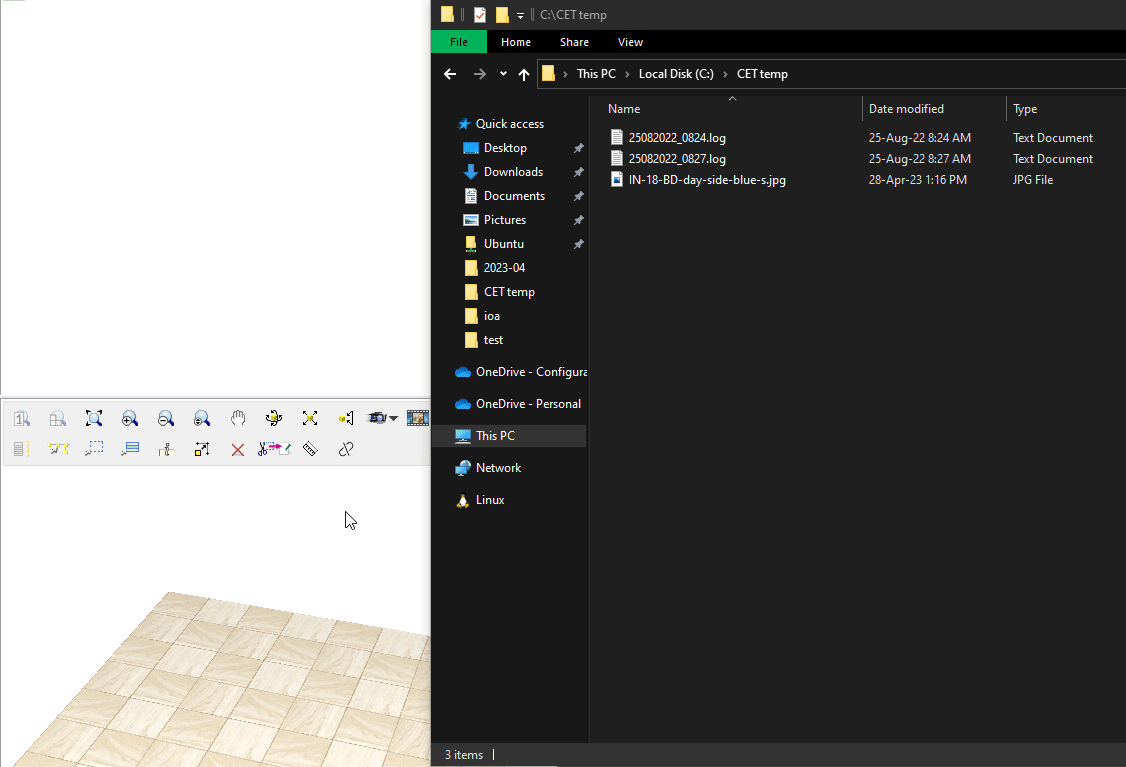The height and width of the screenshot is (767, 1126).
Task: Open Desktop in Quick access
Action: [505, 148]
